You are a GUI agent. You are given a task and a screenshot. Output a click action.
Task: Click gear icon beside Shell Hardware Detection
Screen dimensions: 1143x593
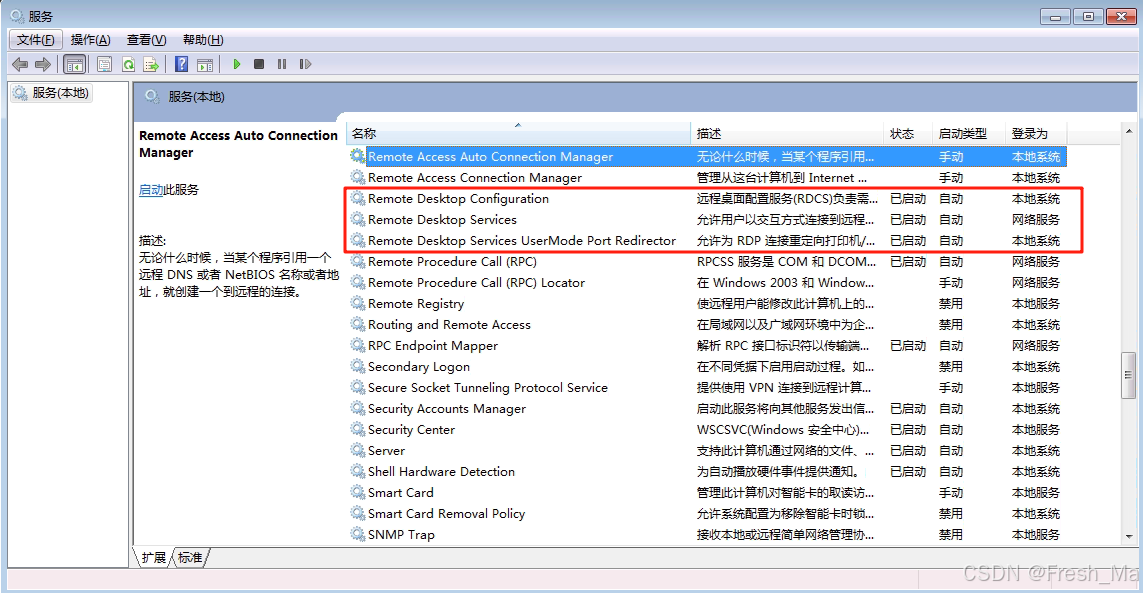(357, 471)
